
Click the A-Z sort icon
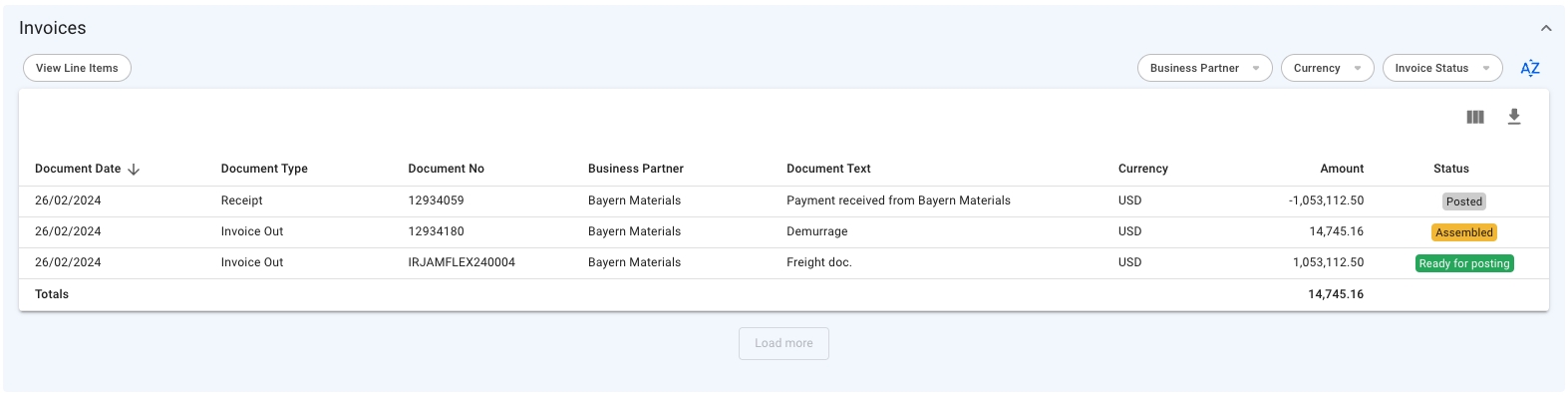(1530, 68)
